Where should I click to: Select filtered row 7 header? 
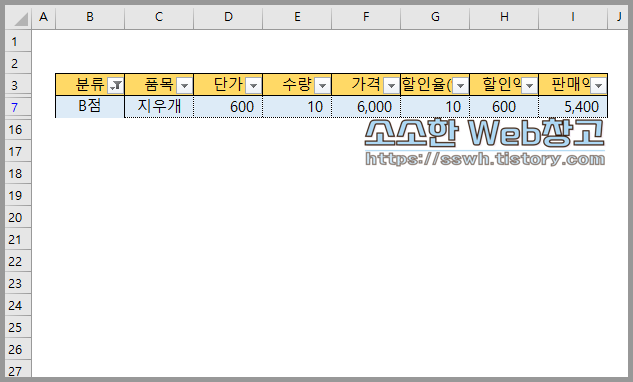pos(18,107)
